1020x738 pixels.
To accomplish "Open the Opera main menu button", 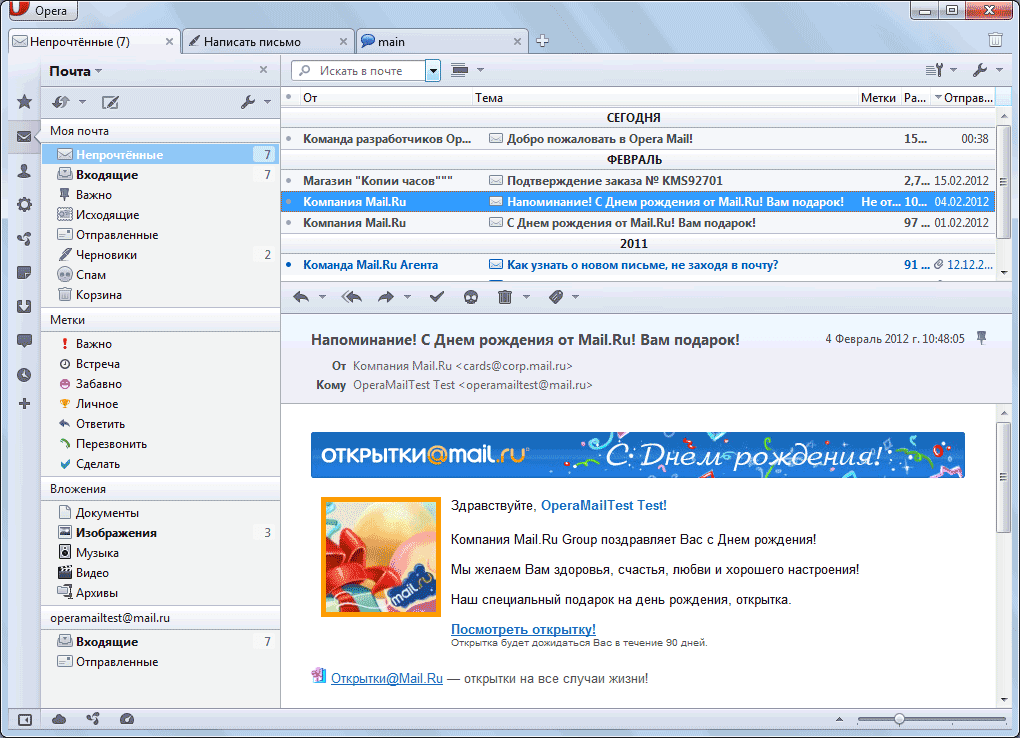I will click(x=43, y=10).
